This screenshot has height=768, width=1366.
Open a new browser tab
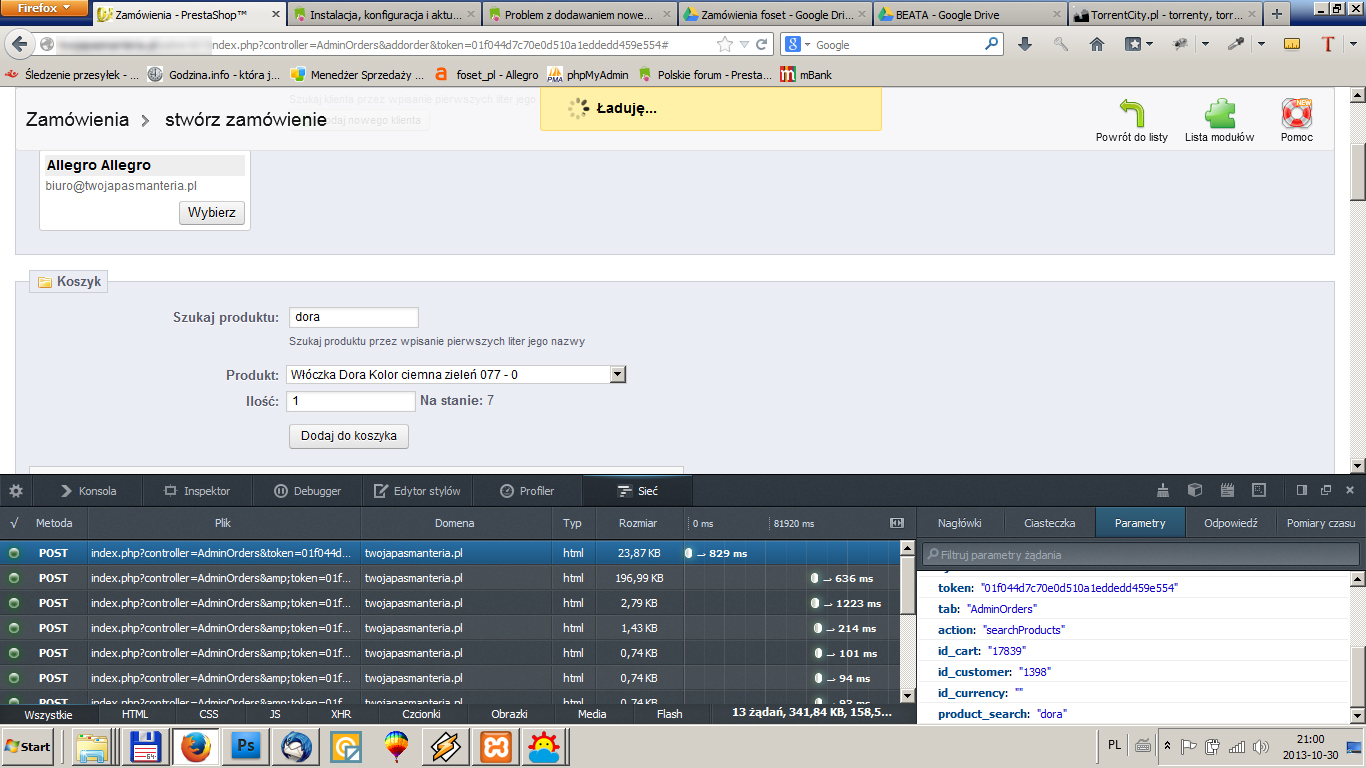[x=1277, y=15]
